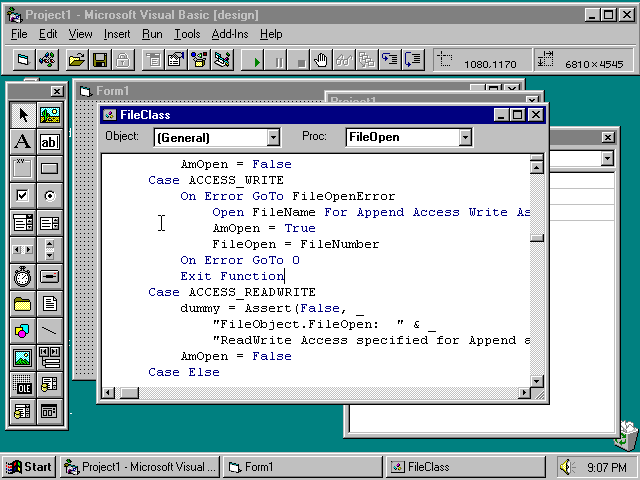Pick the CheckBox control in the toolbox
The image size is (640, 480).
[23, 195]
